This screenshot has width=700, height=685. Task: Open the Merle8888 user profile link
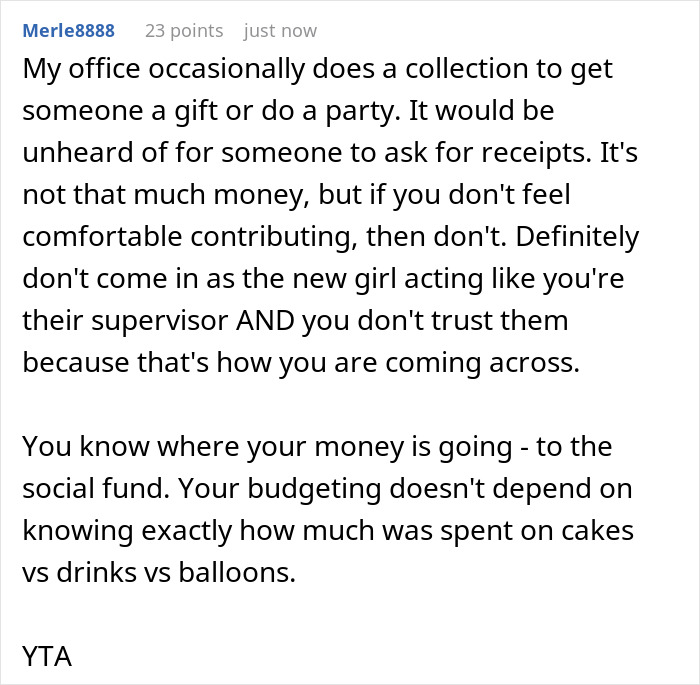69,30
